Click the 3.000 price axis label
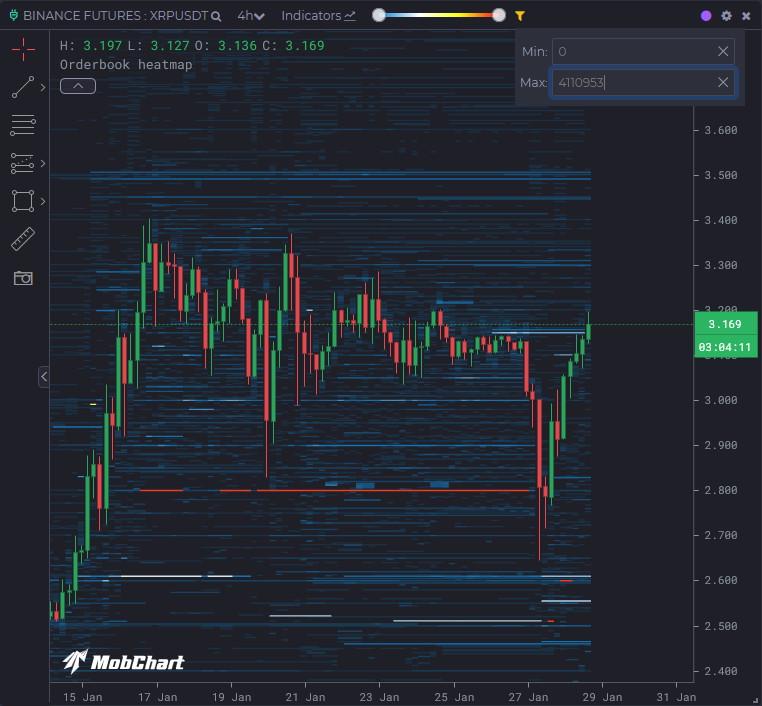Viewport: 762px width, 706px height. [721, 400]
